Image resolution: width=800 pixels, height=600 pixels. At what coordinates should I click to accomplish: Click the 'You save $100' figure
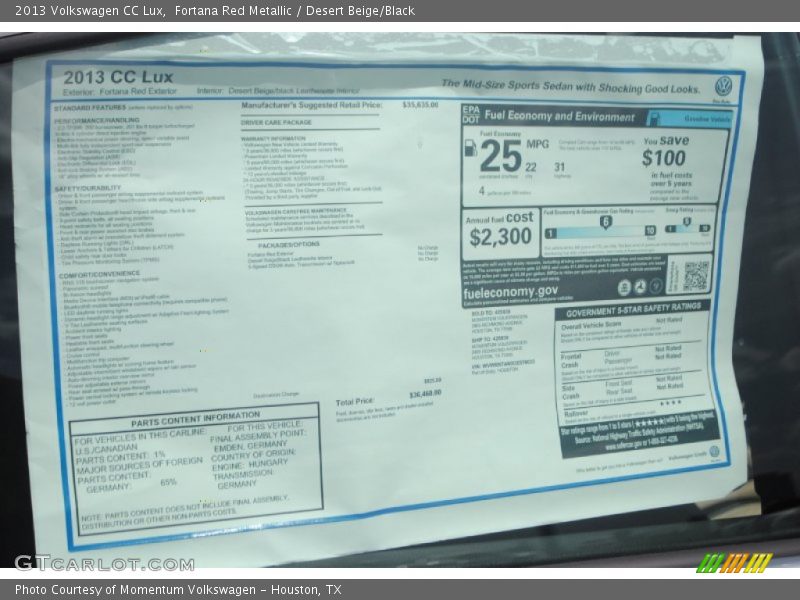point(665,152)
